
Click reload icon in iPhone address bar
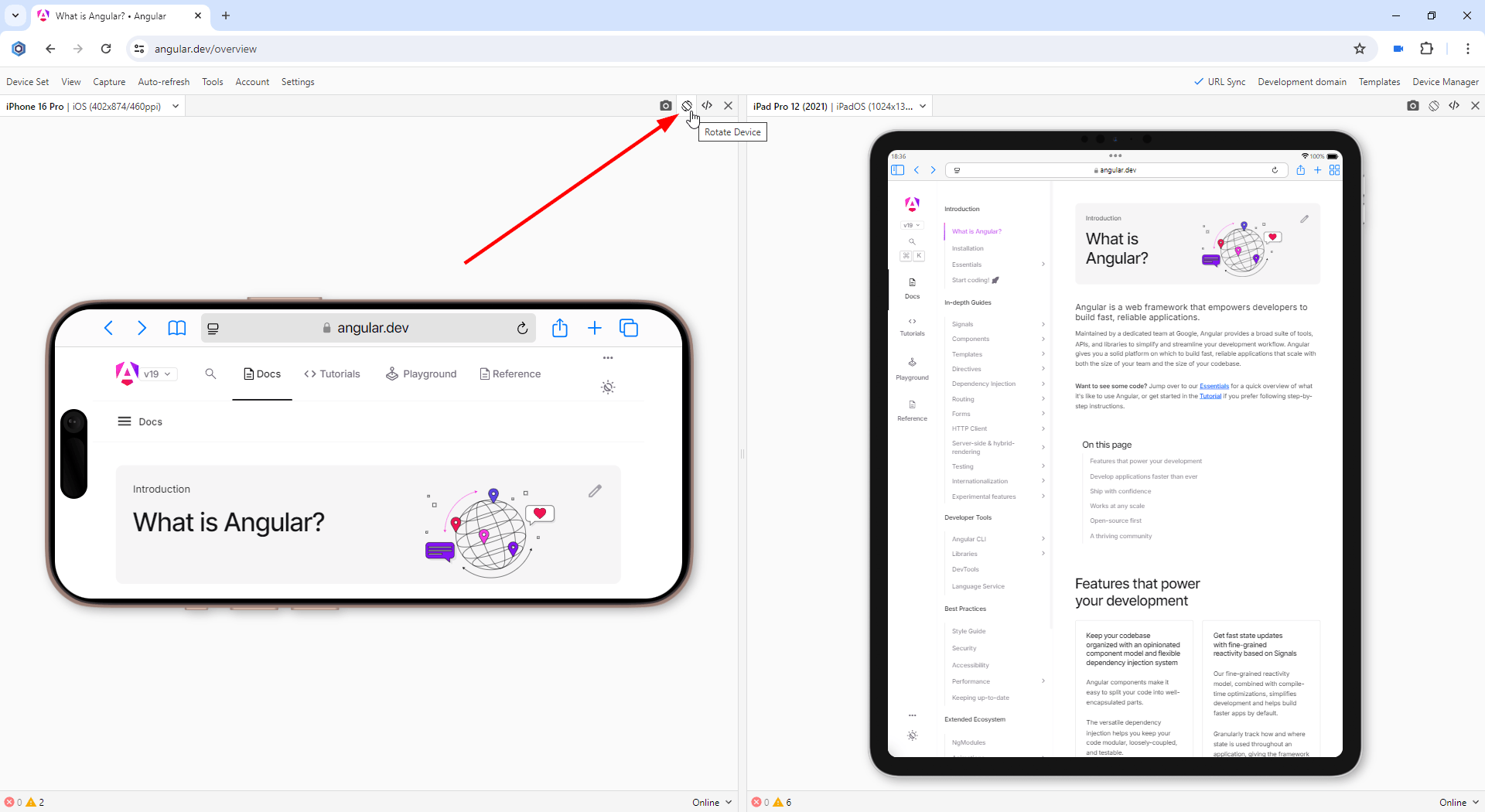point(522,329)
